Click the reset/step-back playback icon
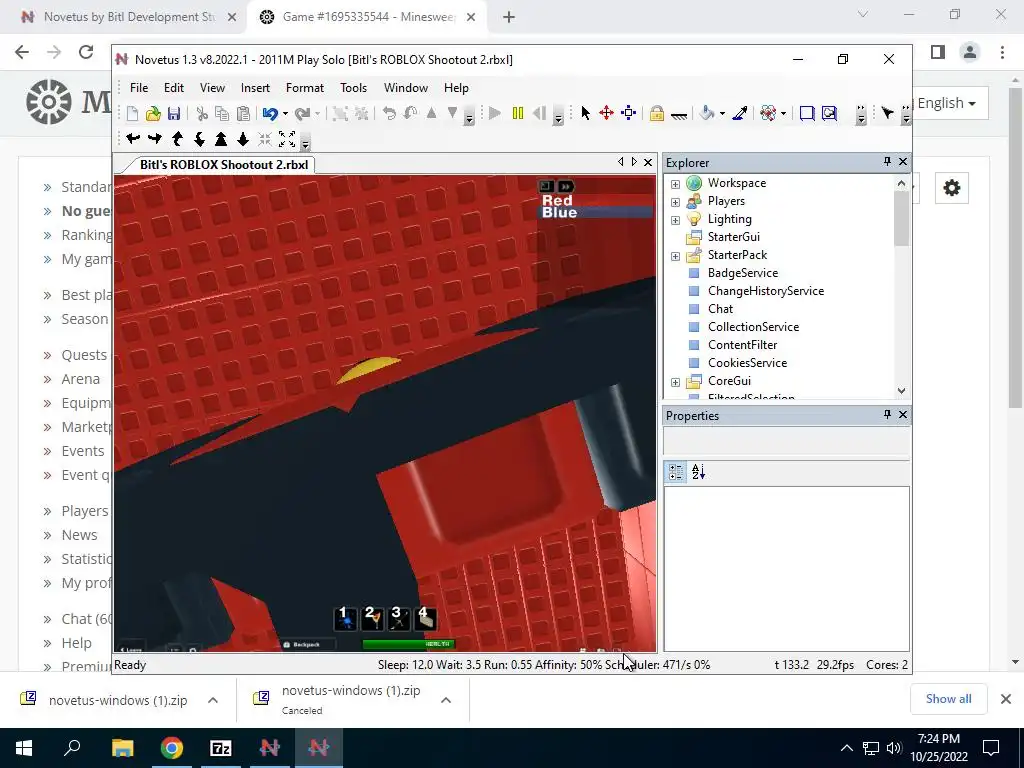 (x=539, y=114)
